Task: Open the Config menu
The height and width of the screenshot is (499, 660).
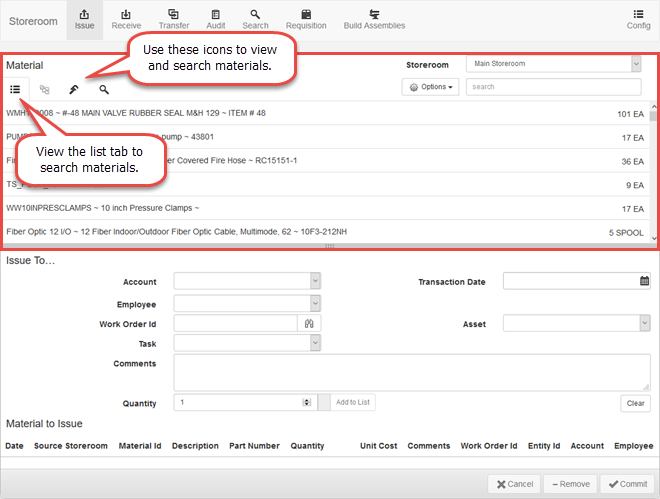Action: click(638, 19)
